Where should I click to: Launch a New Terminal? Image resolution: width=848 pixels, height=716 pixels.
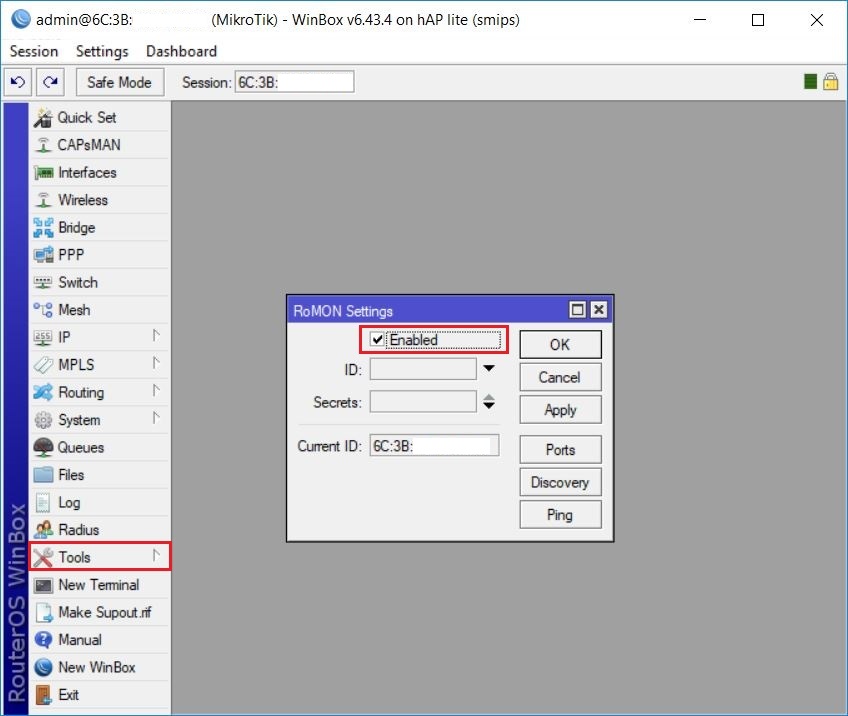pos(100,585)
